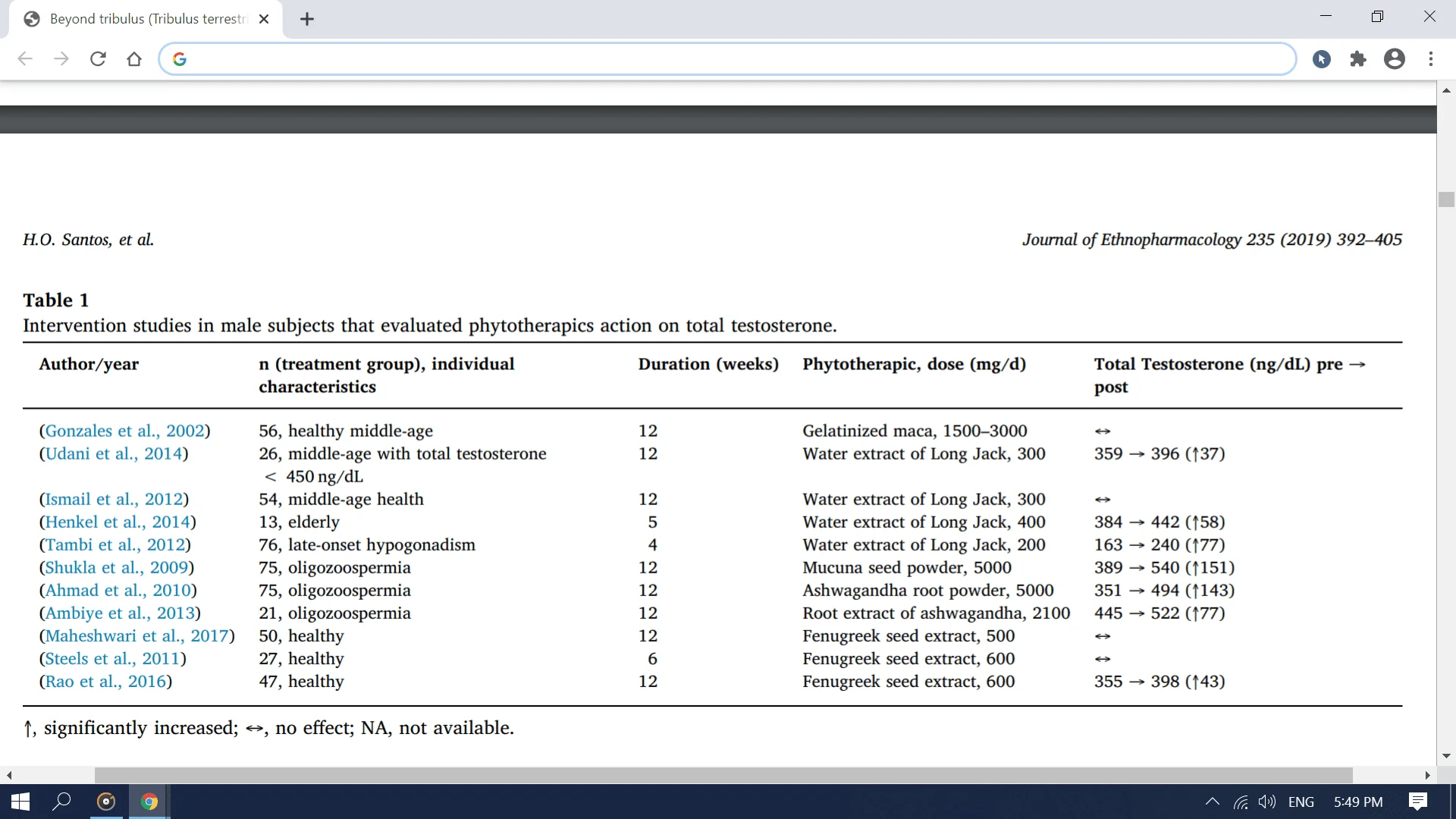Click the horizontal scrollbar right arrow

pos(1427,775)
